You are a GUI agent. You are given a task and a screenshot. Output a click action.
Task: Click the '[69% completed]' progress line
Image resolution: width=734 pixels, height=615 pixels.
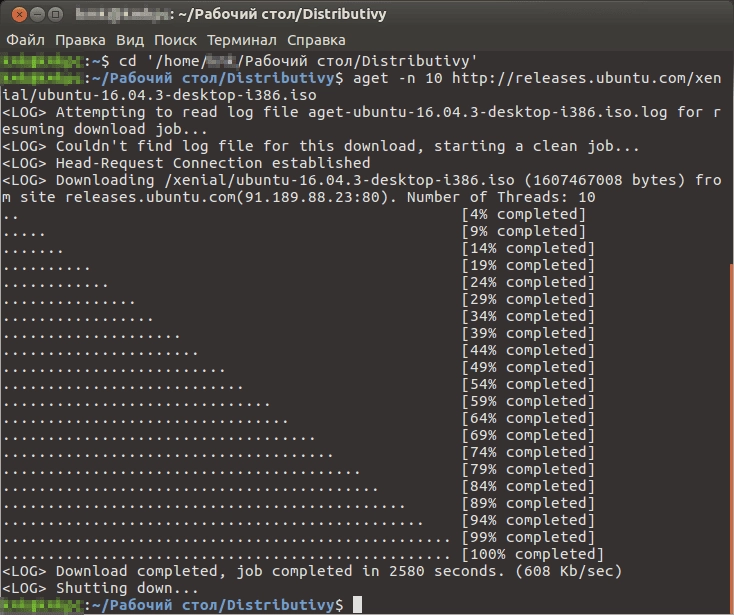[x=298, y=435]
